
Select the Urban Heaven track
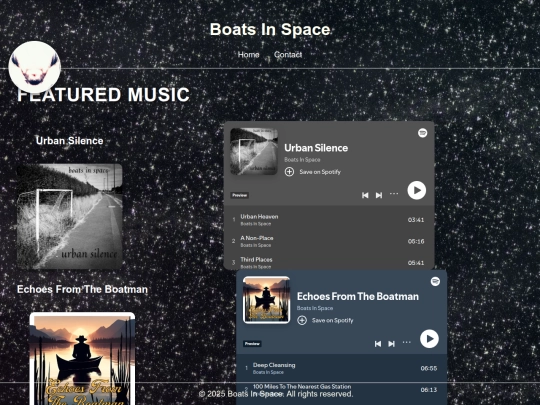tap(329, 220)
